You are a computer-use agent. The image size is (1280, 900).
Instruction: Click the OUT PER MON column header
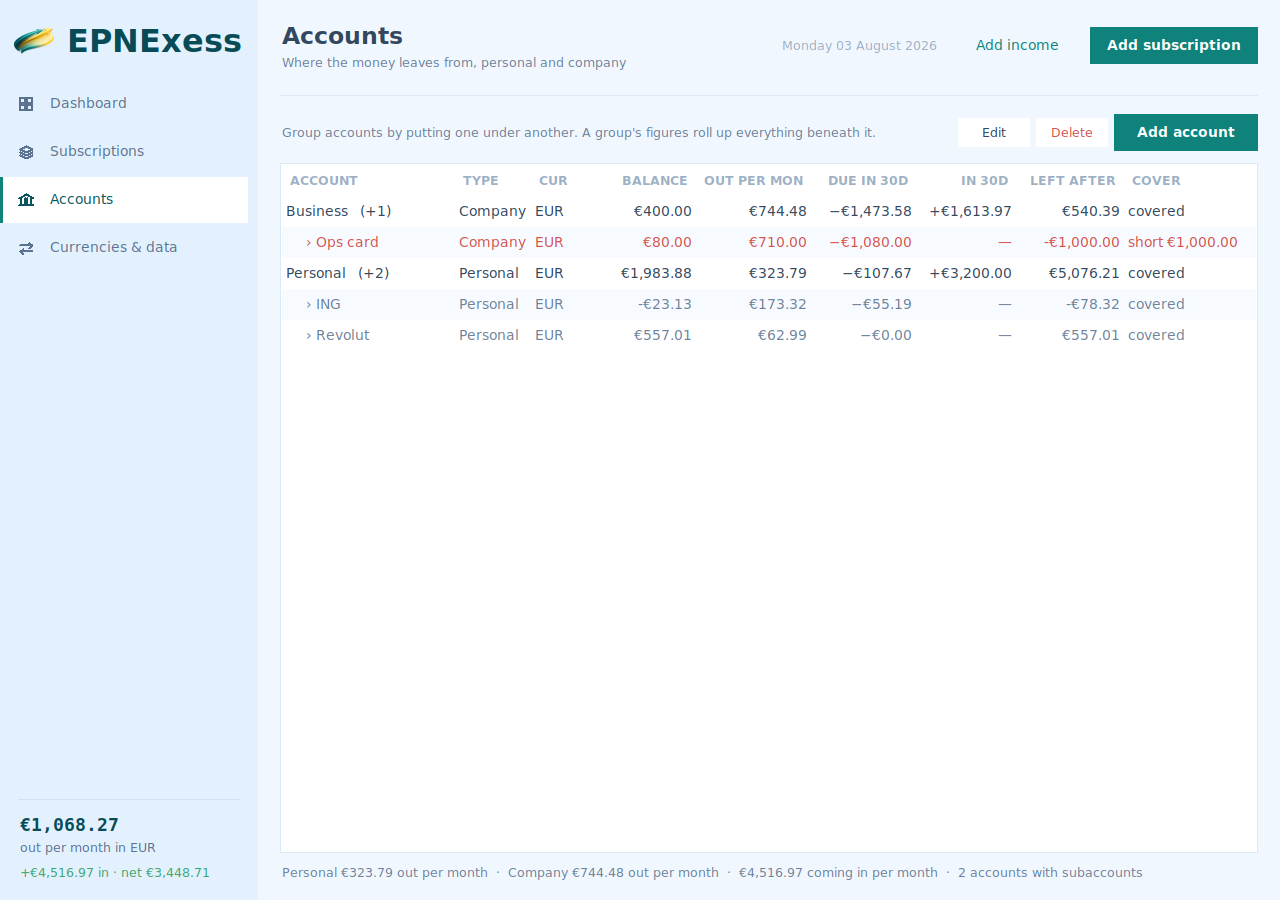(754, 181)
